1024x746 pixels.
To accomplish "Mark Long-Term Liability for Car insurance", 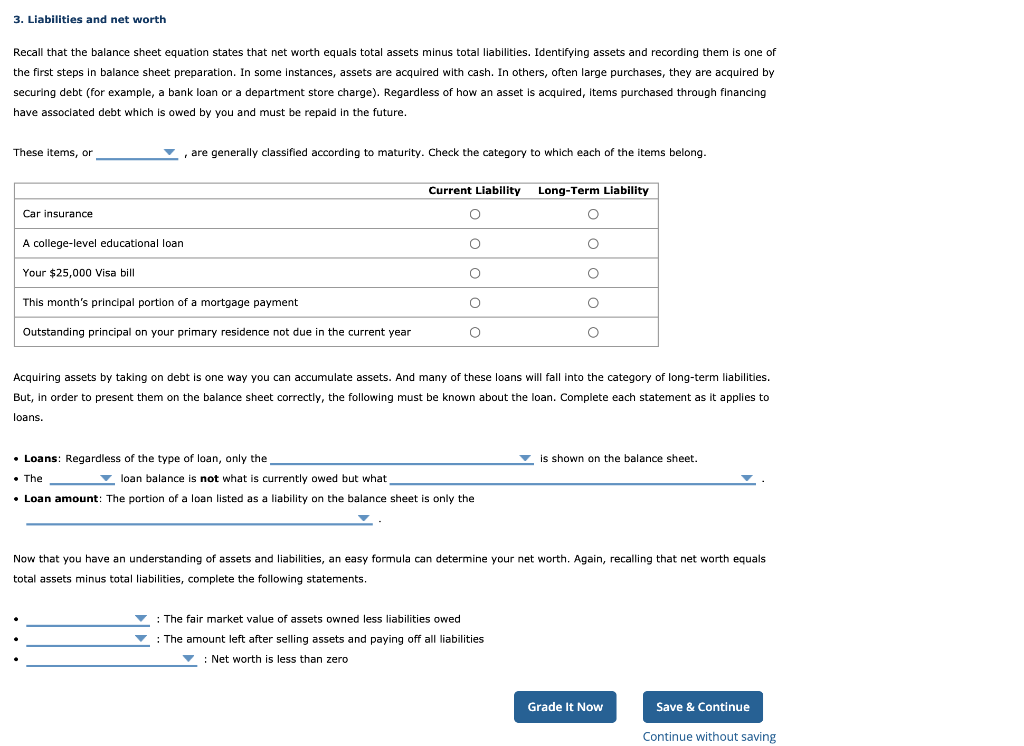I will pyautogui.click(x=593, y=214).
